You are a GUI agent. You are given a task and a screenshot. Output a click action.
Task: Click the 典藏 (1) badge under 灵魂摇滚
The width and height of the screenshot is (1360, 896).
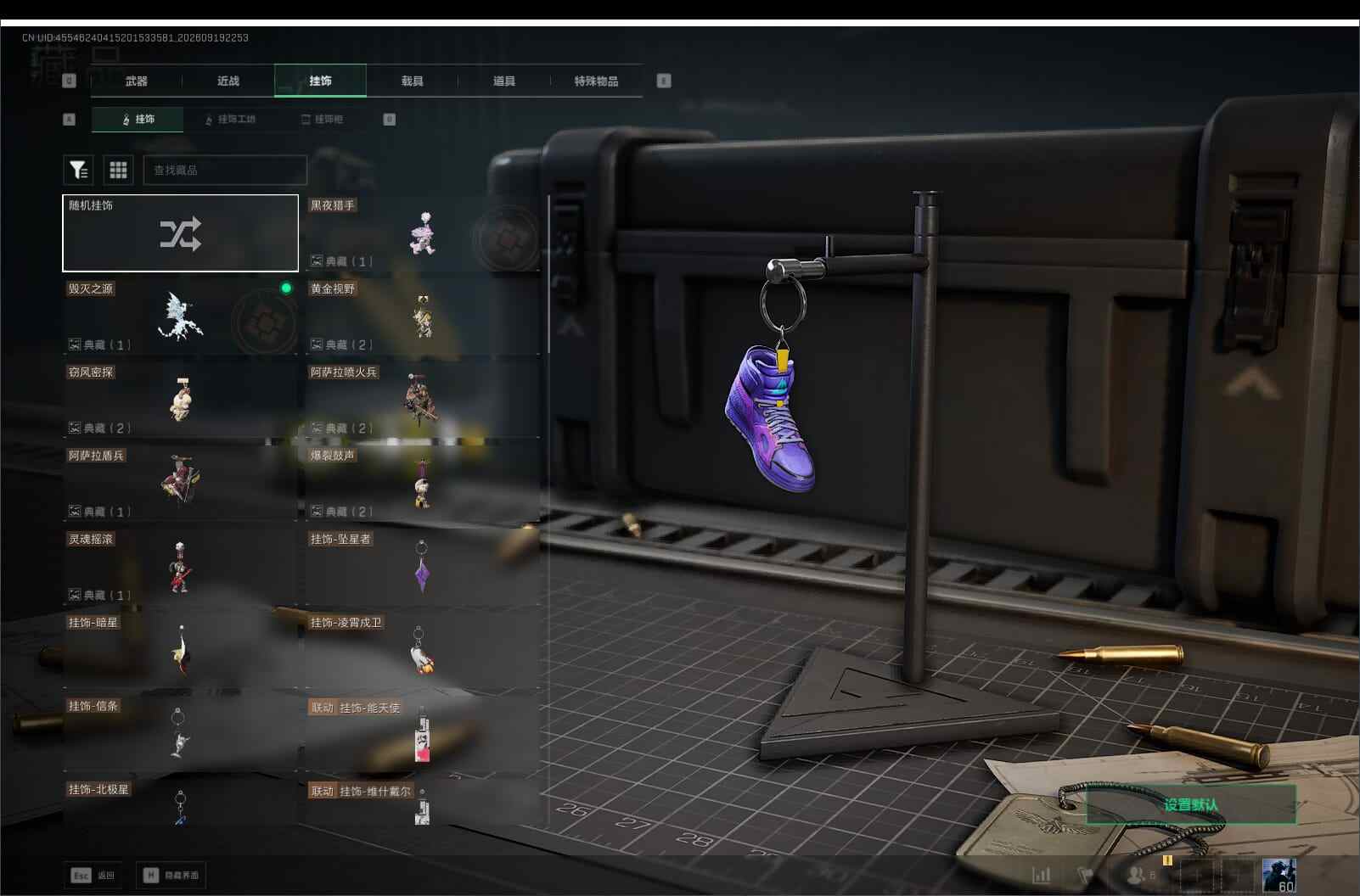coord(100,595)
